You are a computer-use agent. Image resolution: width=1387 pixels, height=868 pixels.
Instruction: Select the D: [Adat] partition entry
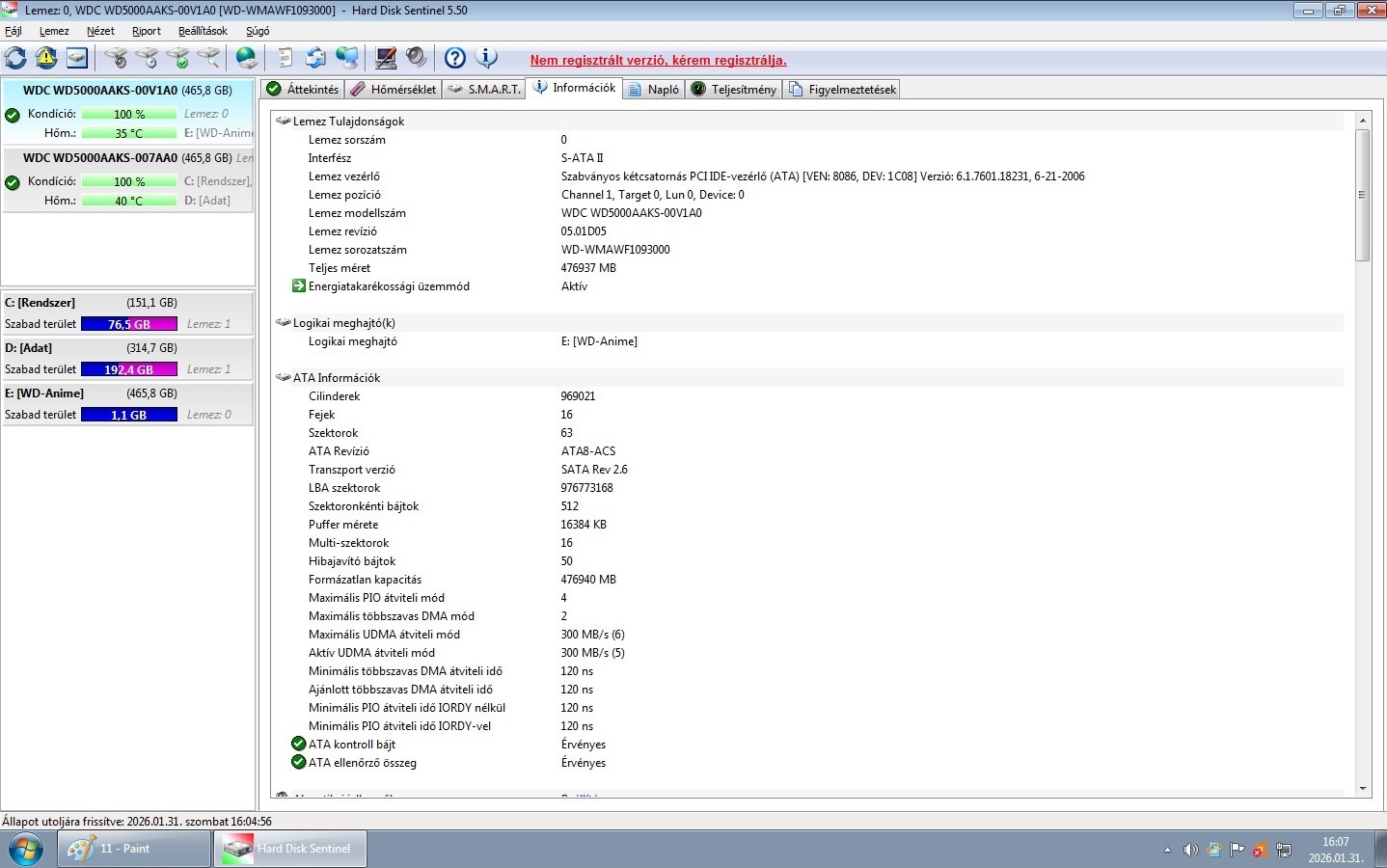pos(128,358)
